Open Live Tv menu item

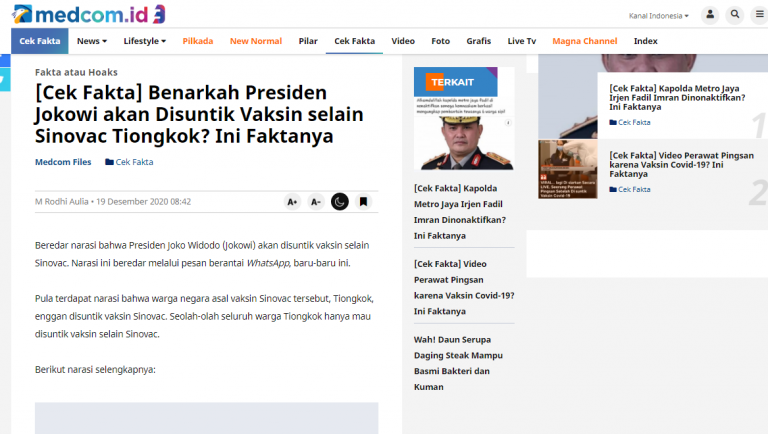pos(522,41)
